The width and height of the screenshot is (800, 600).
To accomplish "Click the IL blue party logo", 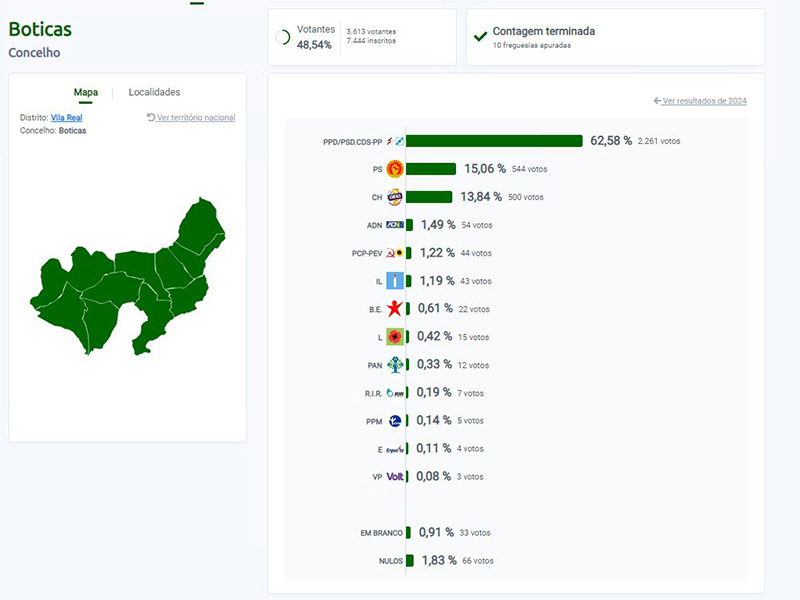I will click(x=395, y=281).
